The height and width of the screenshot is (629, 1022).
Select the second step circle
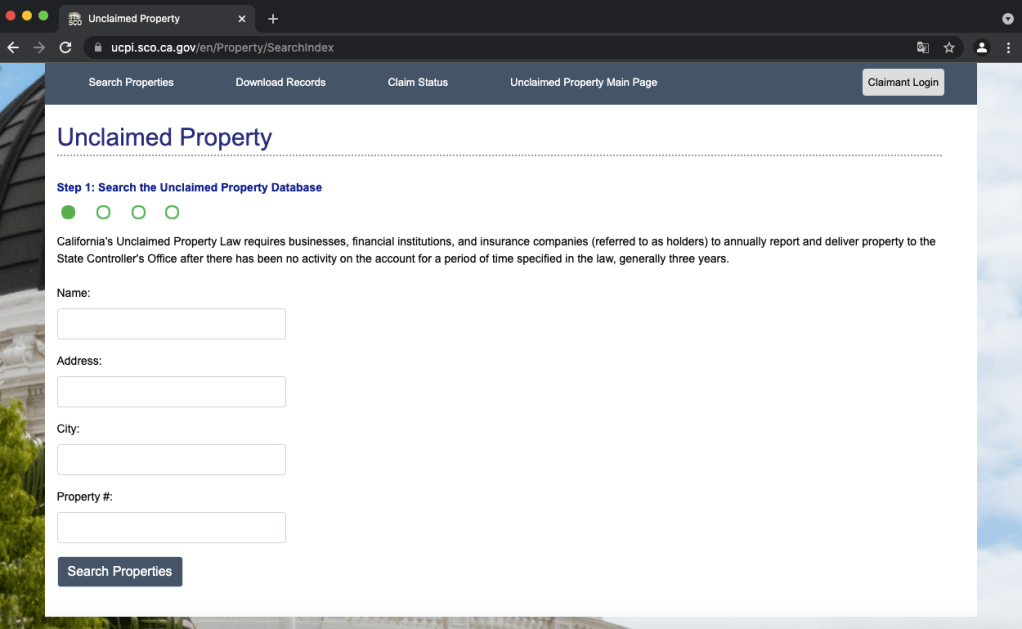coord(103,212)
